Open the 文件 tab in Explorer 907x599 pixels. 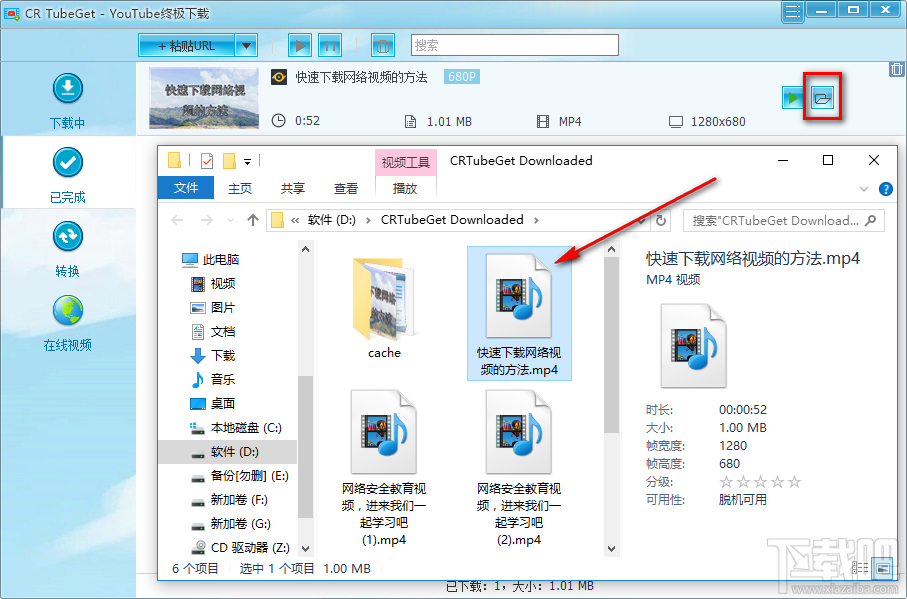click(x=186, y=188)
